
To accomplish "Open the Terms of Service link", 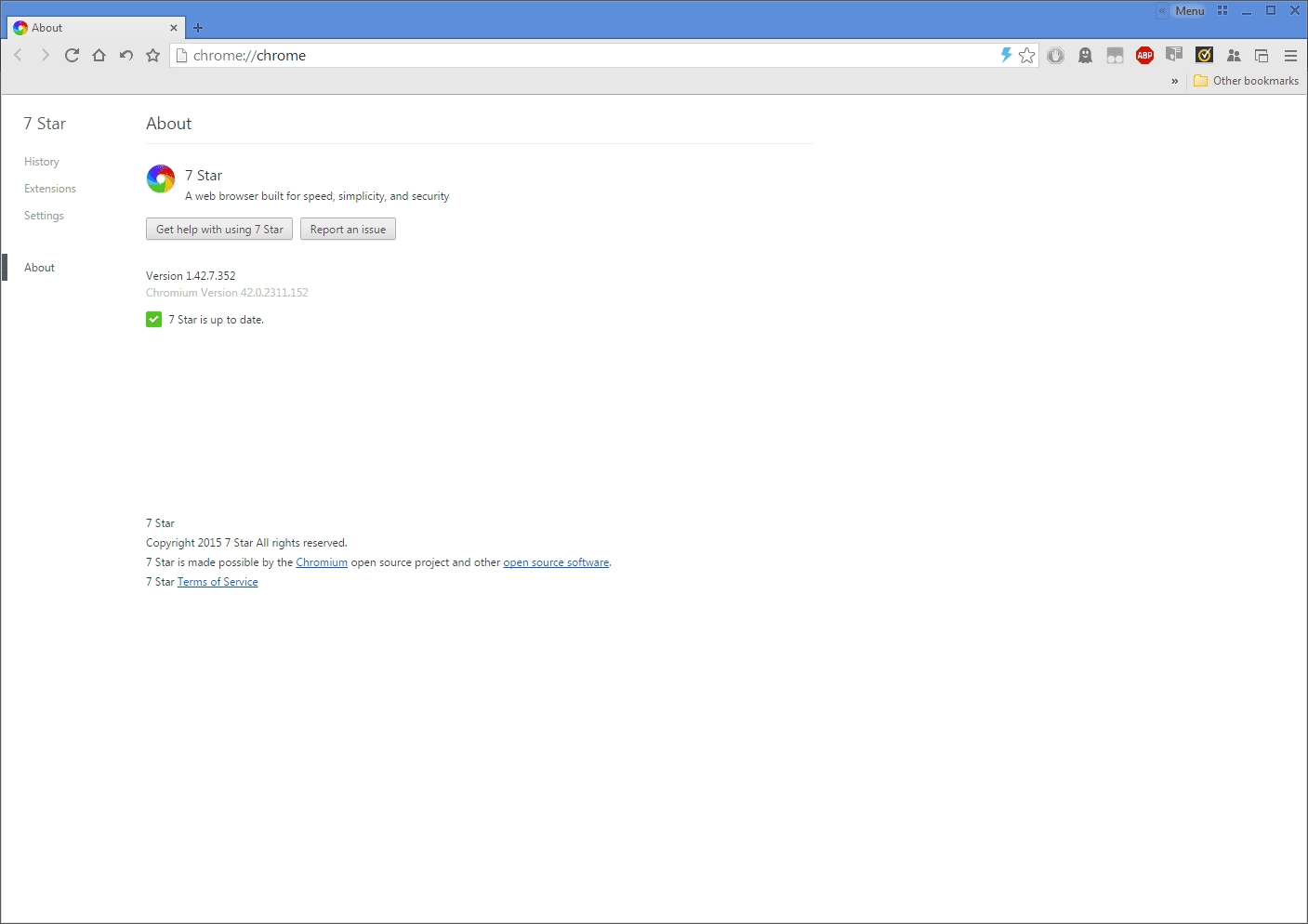I will (x=218, y=582).
